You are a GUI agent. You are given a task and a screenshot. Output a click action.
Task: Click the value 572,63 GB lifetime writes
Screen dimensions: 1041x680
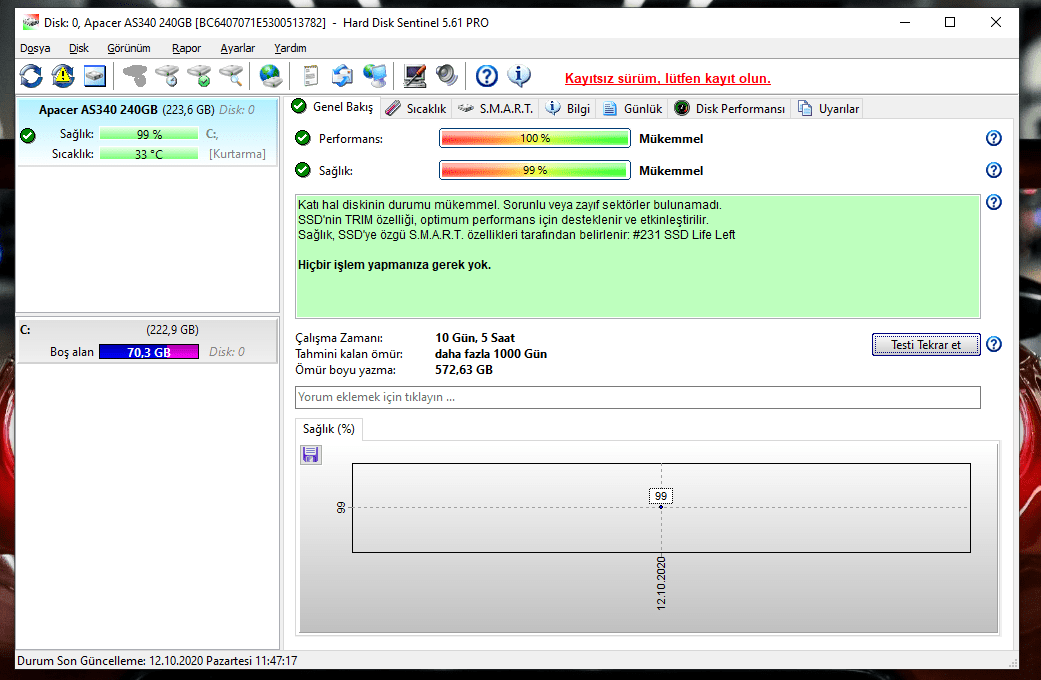pos(463,370)
